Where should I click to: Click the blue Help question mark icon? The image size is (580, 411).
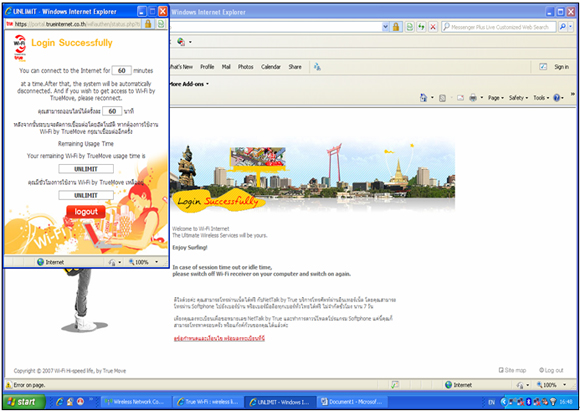[557, 98]
